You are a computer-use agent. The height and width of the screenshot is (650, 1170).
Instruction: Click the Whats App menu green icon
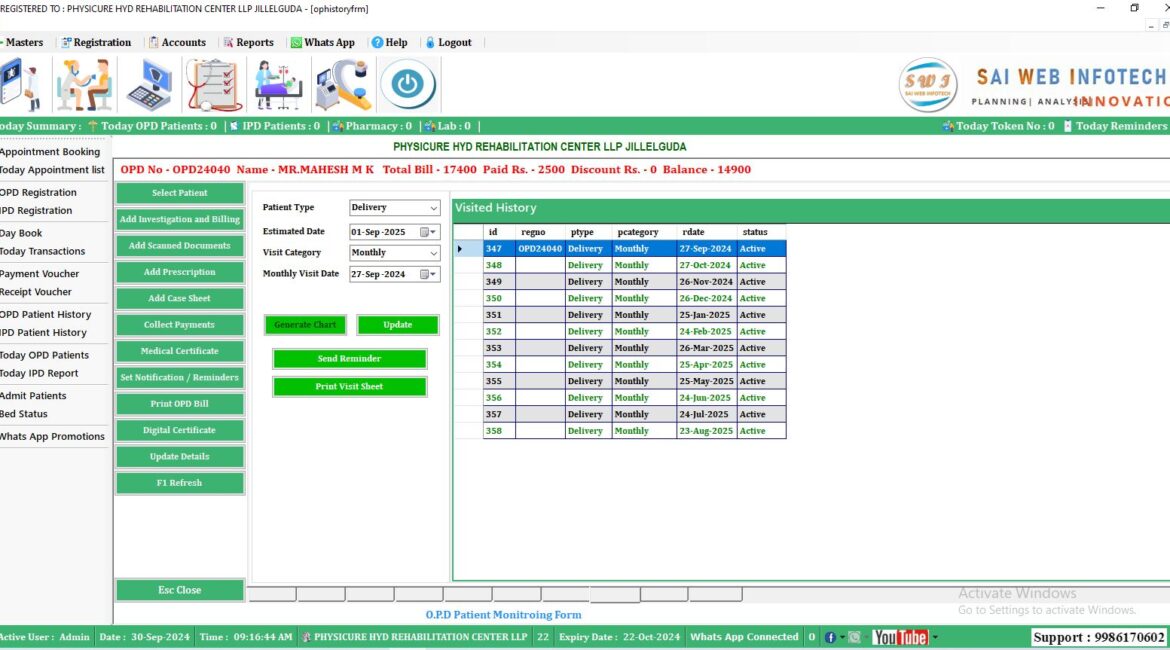point(295,42)
